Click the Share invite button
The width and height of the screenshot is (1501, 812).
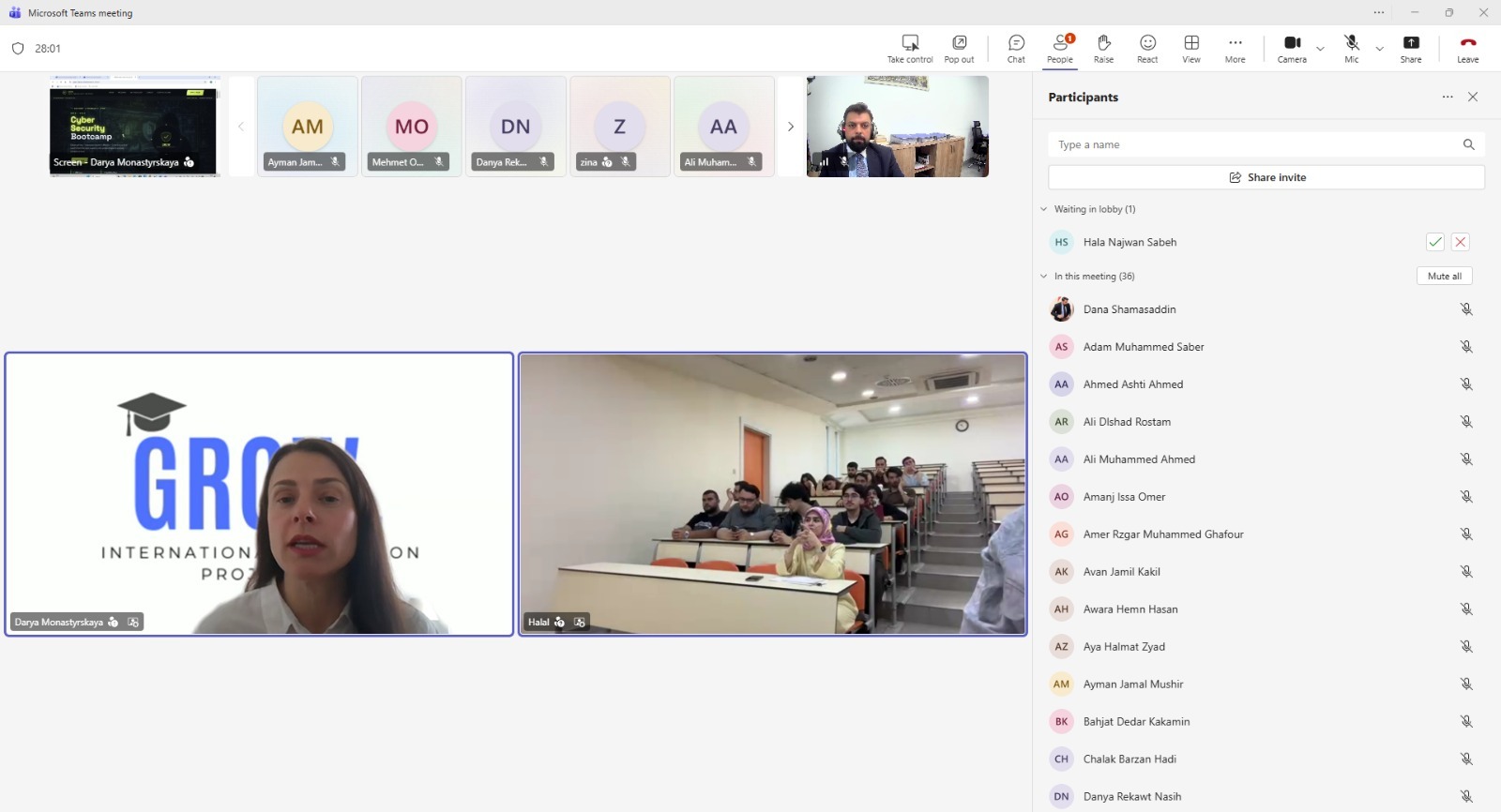(1266, 177)
